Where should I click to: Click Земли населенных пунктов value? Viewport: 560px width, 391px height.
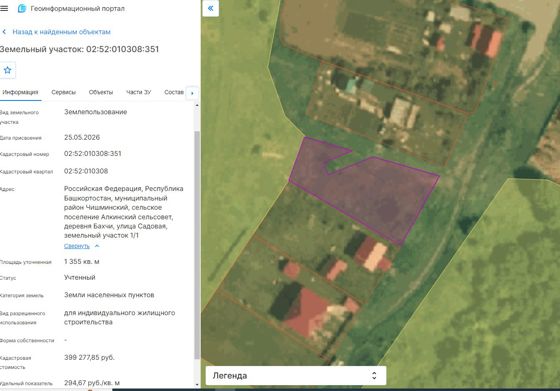(x=109, y=295)
